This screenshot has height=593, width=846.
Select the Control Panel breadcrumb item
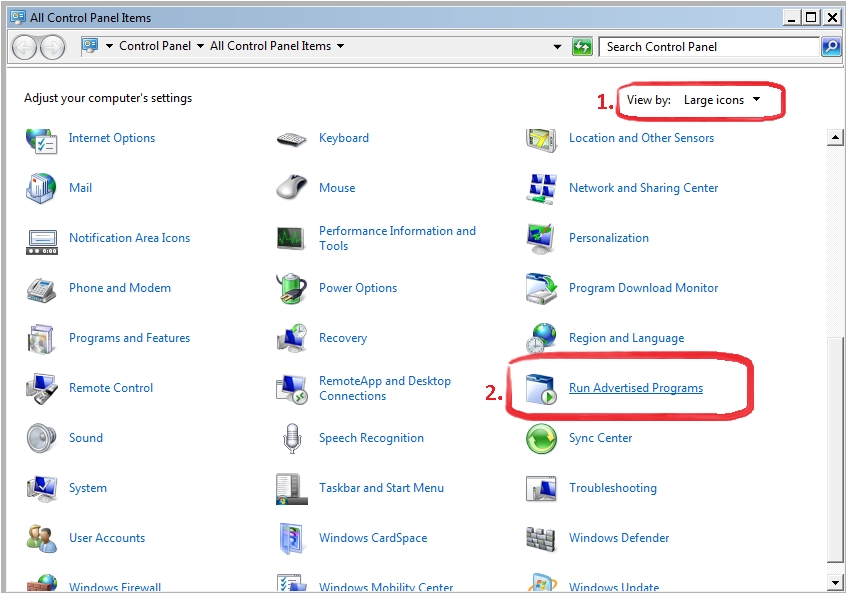click(155, 46)
